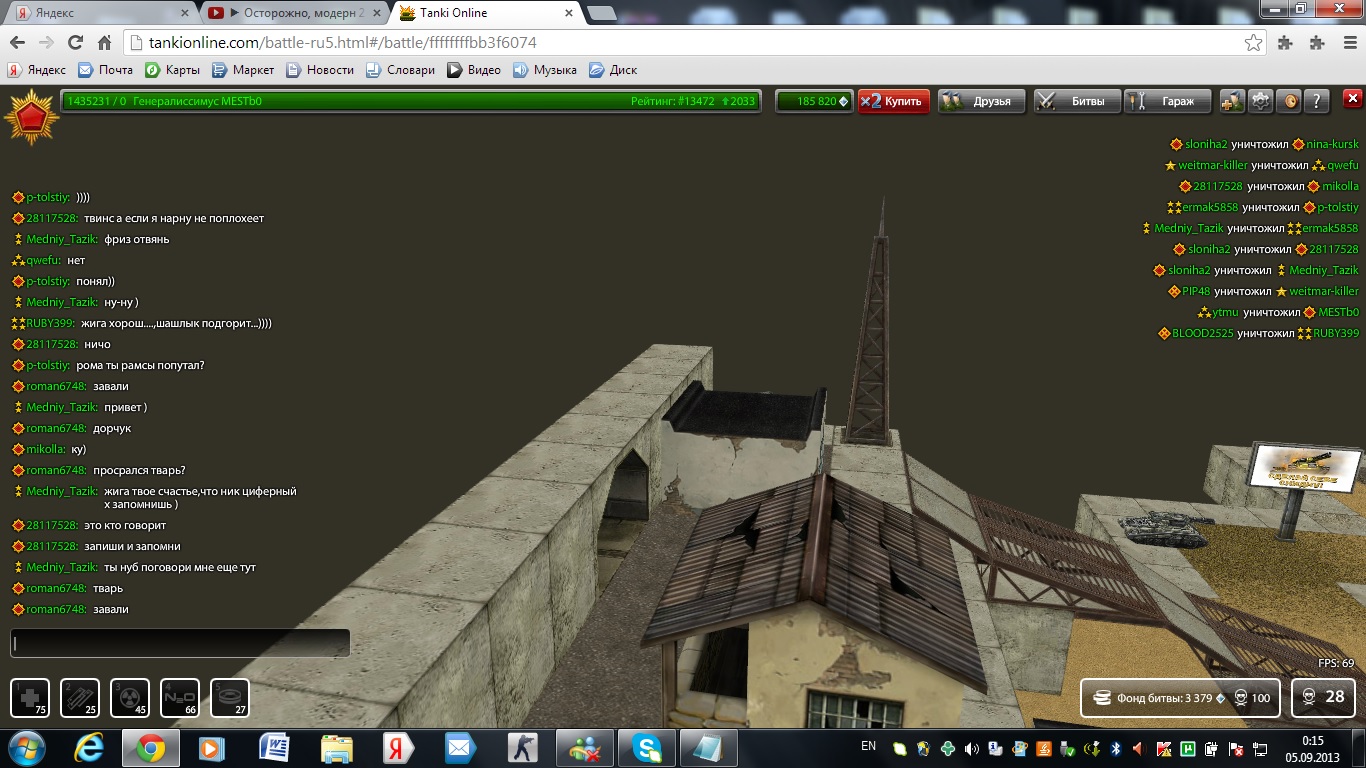Click BLOOD2525 in the kill feed

click(1202, 333)
